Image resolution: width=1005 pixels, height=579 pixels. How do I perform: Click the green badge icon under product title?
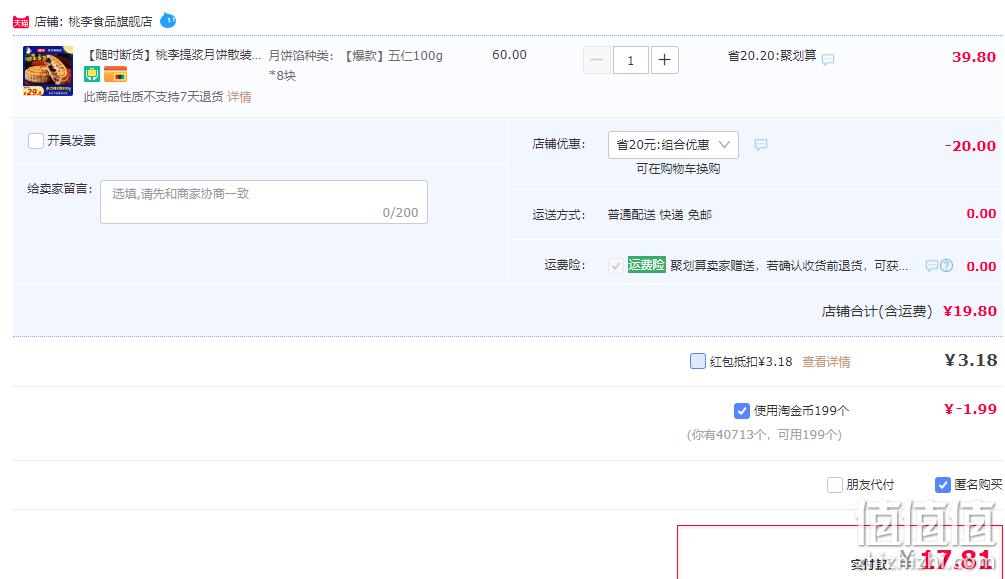92,74
